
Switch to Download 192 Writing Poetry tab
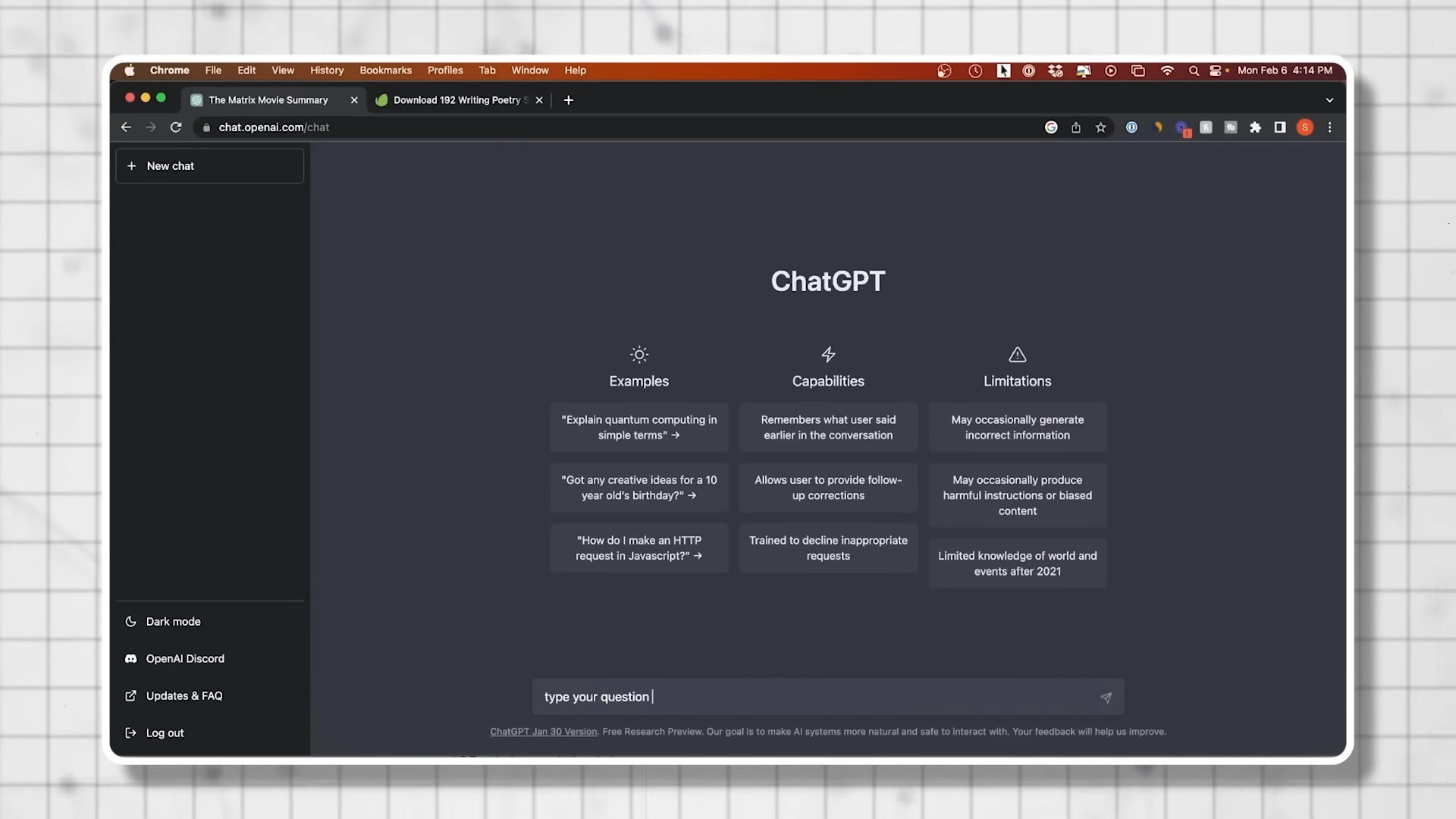click(x=457, y=100)
